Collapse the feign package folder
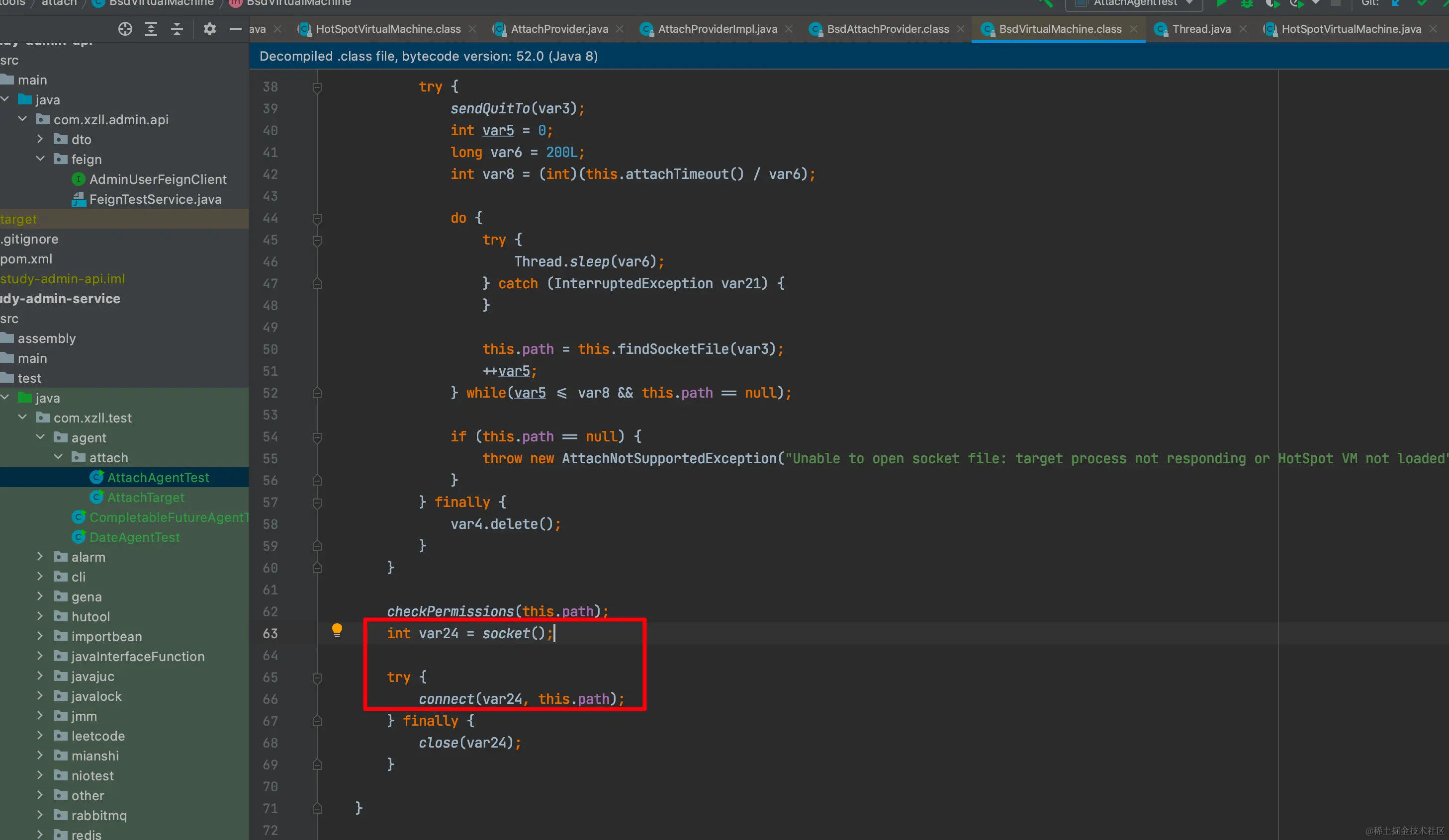This screenshot has height=840, width=1449. 40,159
